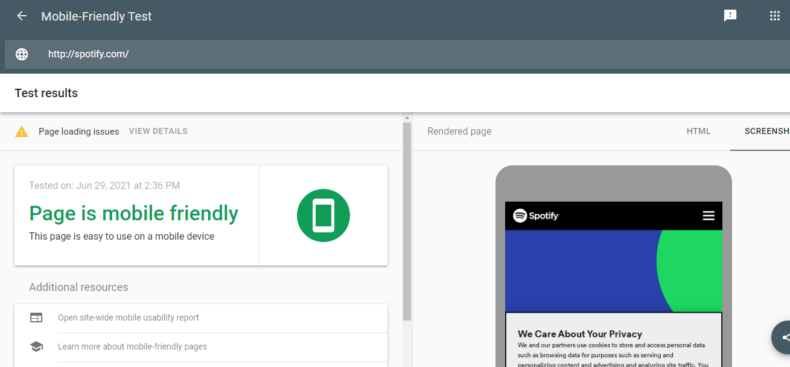Click the 'Page loading issues' label
Screen dimensions: 790x367
pyautogui.click(x=79, y=132)
